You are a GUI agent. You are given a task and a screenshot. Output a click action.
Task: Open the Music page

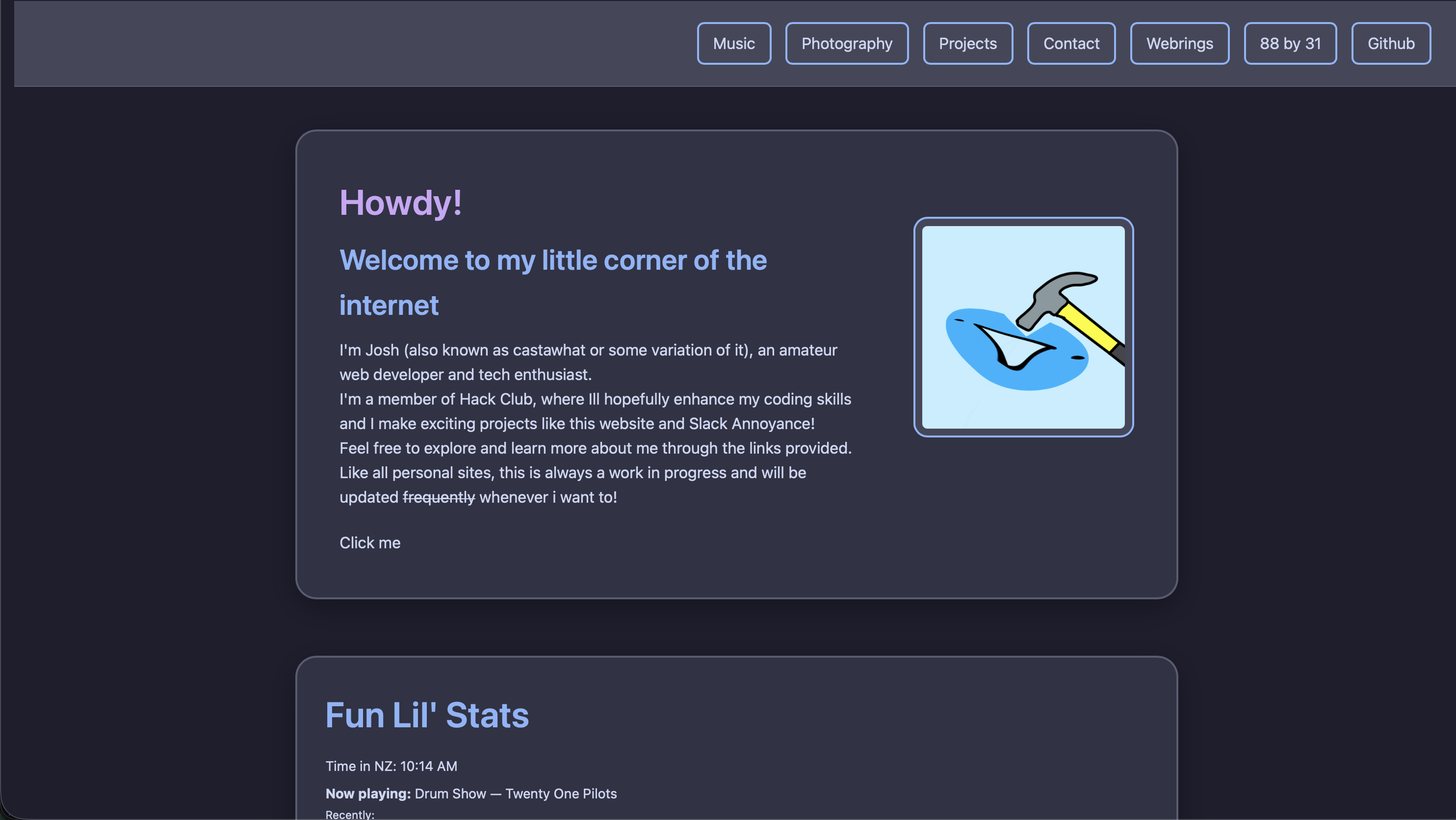(x=734, y=44)
